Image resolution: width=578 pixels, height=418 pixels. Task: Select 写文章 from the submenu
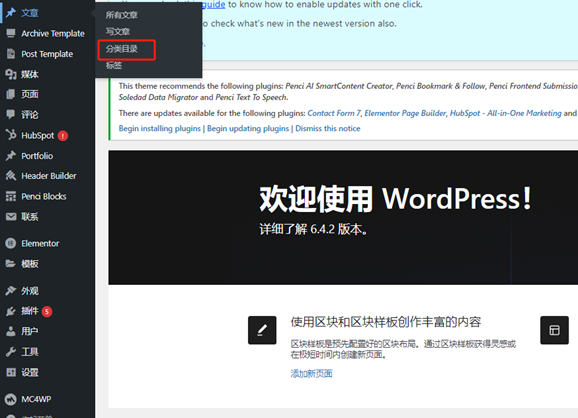118,32
